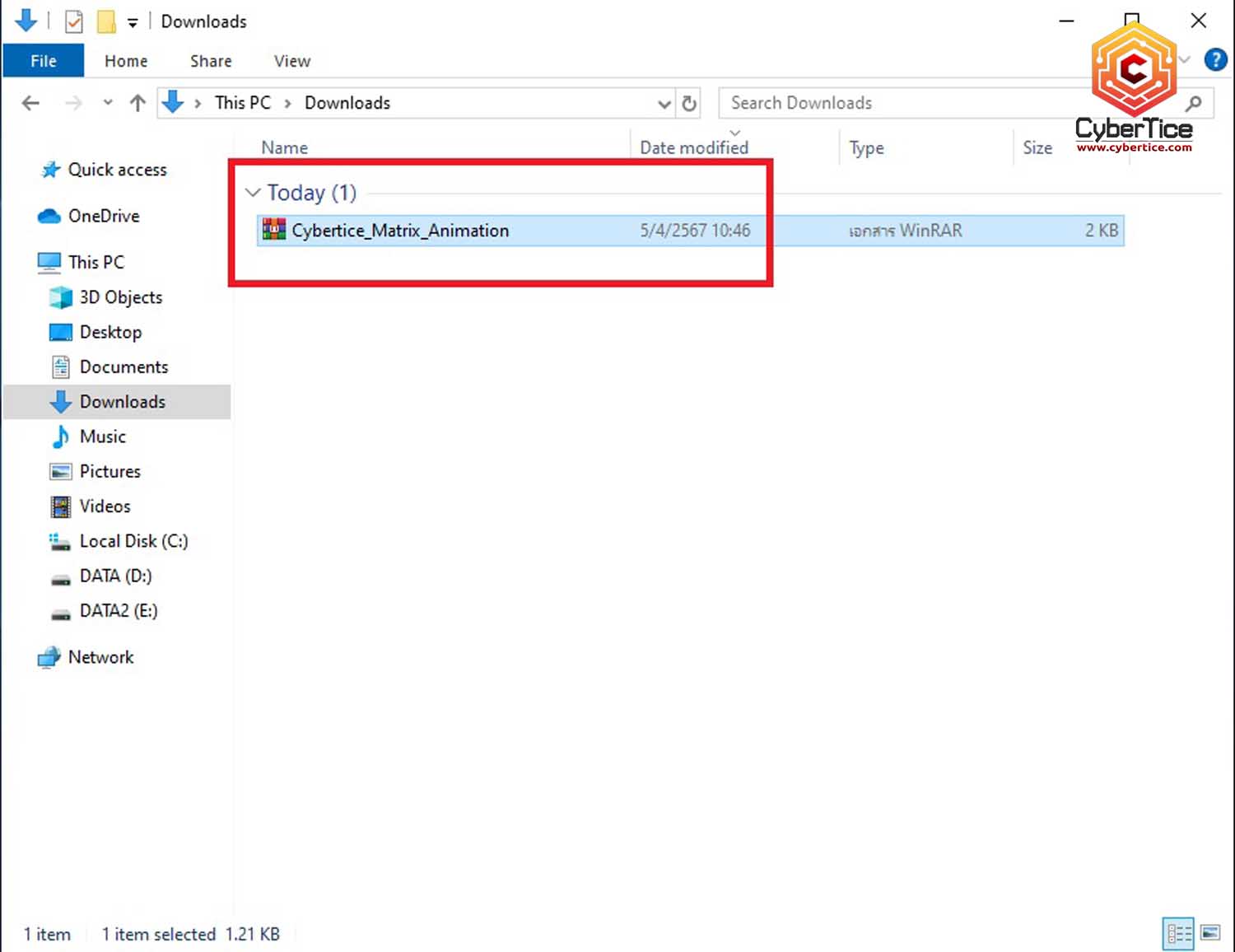1235x952 pixels.
Task: Open Help via the question mark icon
Action: 1216,59
